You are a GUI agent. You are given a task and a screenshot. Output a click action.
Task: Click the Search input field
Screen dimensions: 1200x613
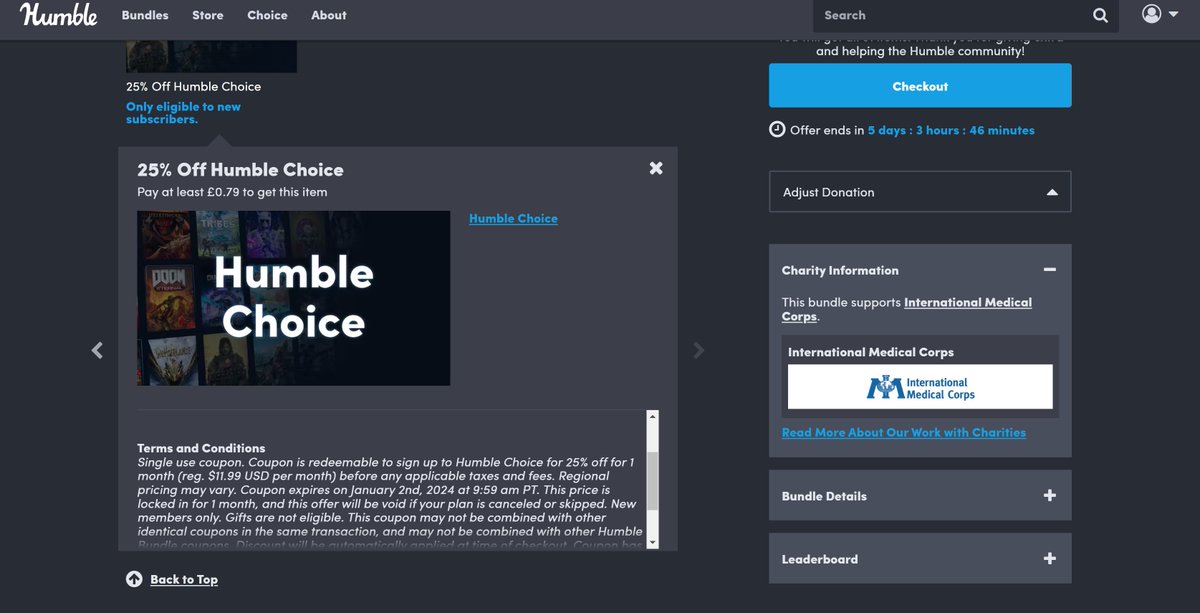tap(950, 15)
